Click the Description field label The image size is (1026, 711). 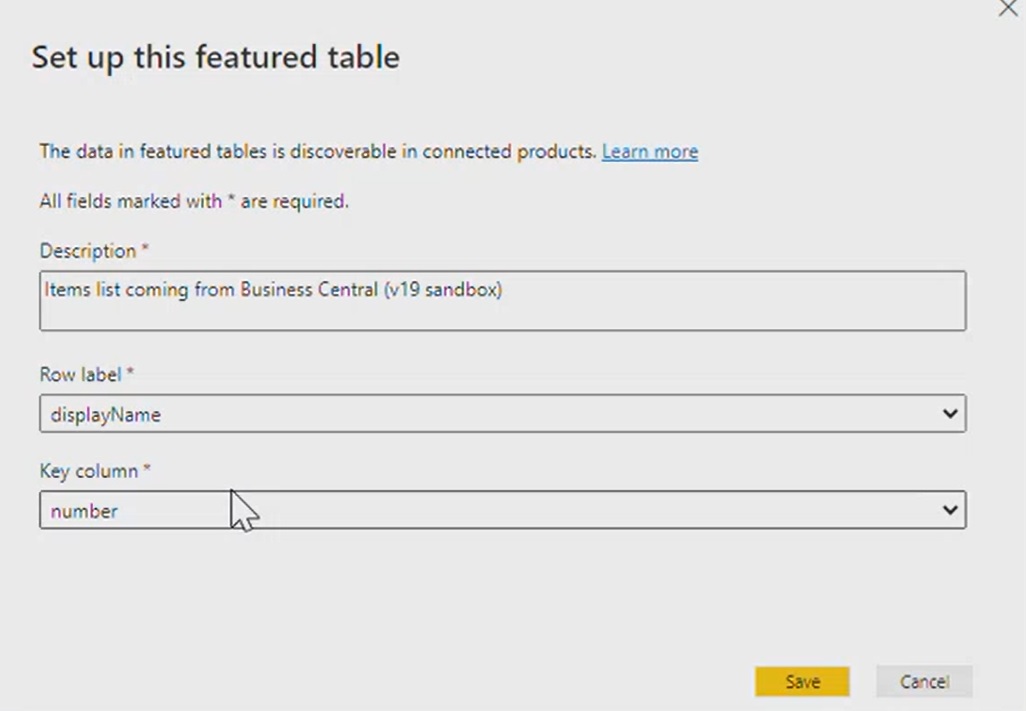87,251
